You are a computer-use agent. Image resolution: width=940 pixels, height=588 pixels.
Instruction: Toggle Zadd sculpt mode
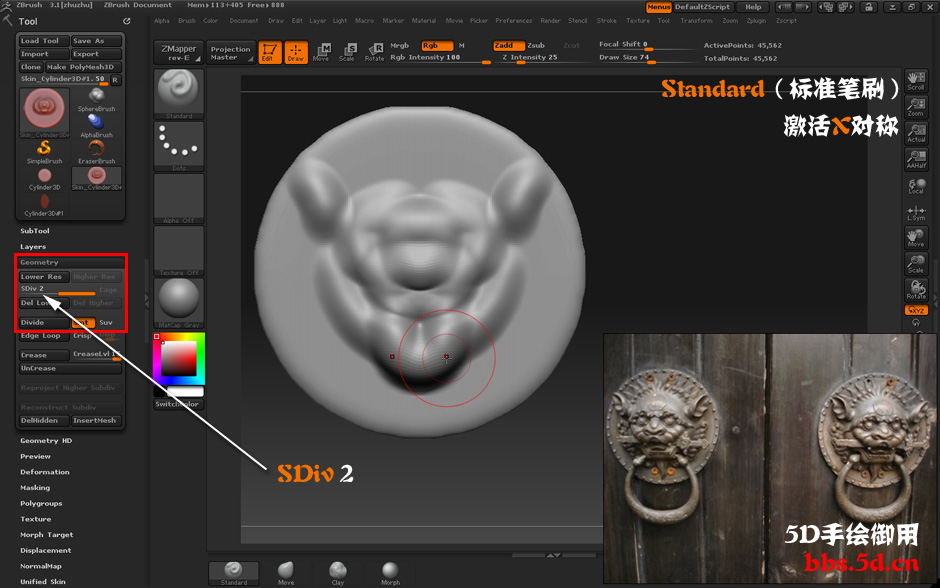click(x=509, y=46)
